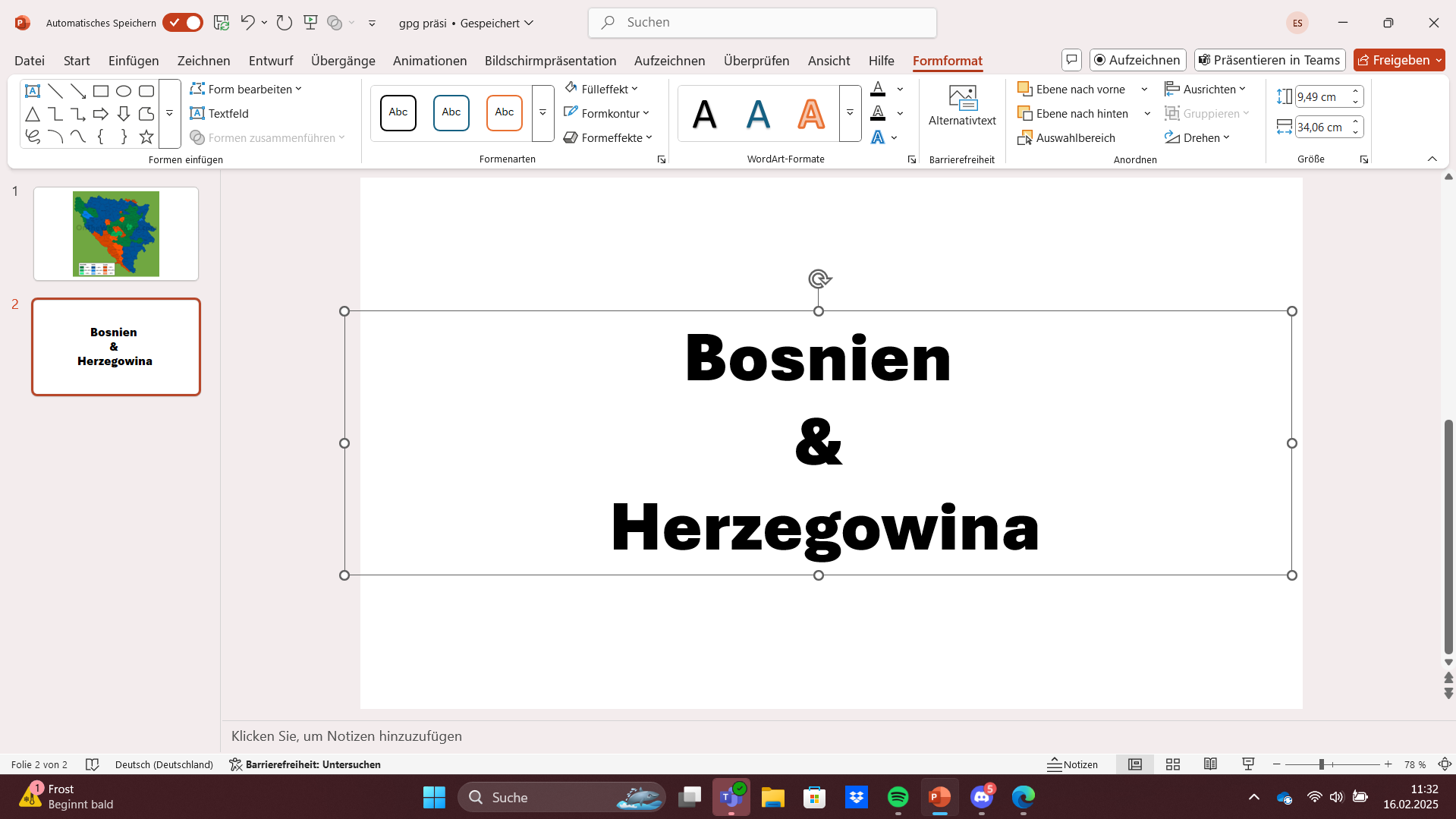Viewport: 1456px width, 819px height.
Task: Expand the shape styles gallery
Action: [x=542, y=113]
